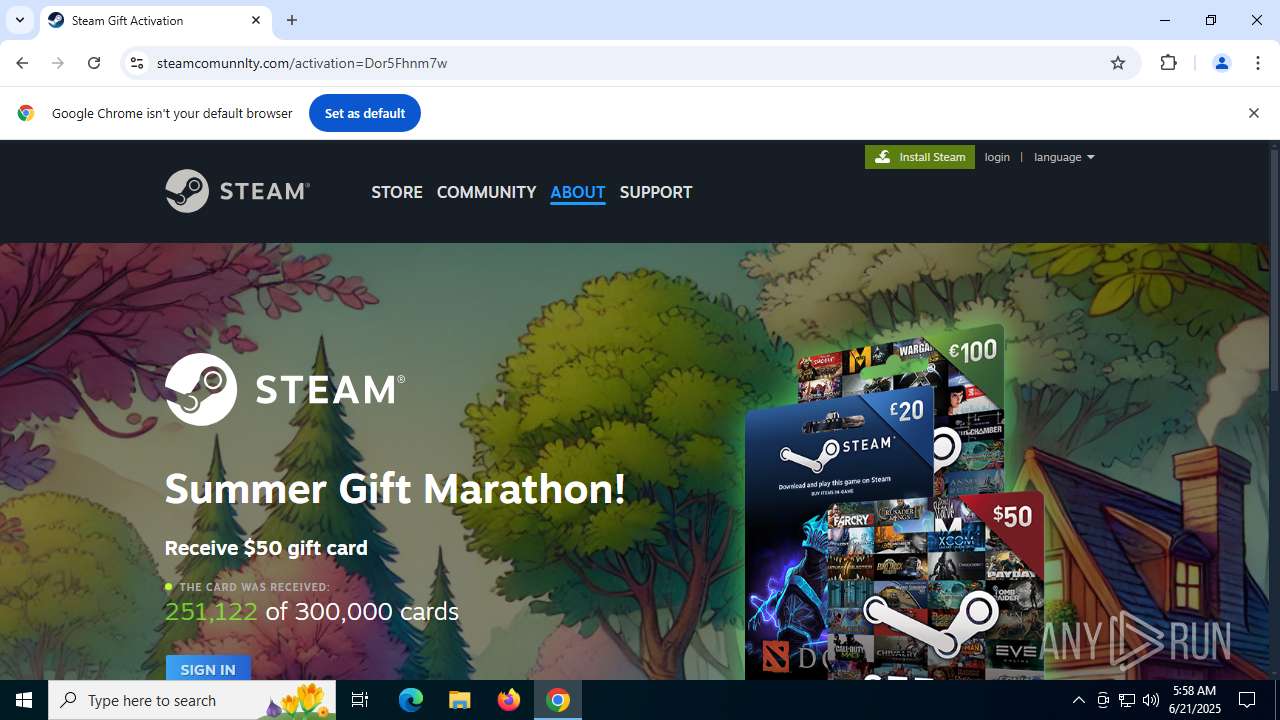Screen dimensions: 1280x720
Task: Open the Chrome Extensions puzzle icon
Action: 1169,63
